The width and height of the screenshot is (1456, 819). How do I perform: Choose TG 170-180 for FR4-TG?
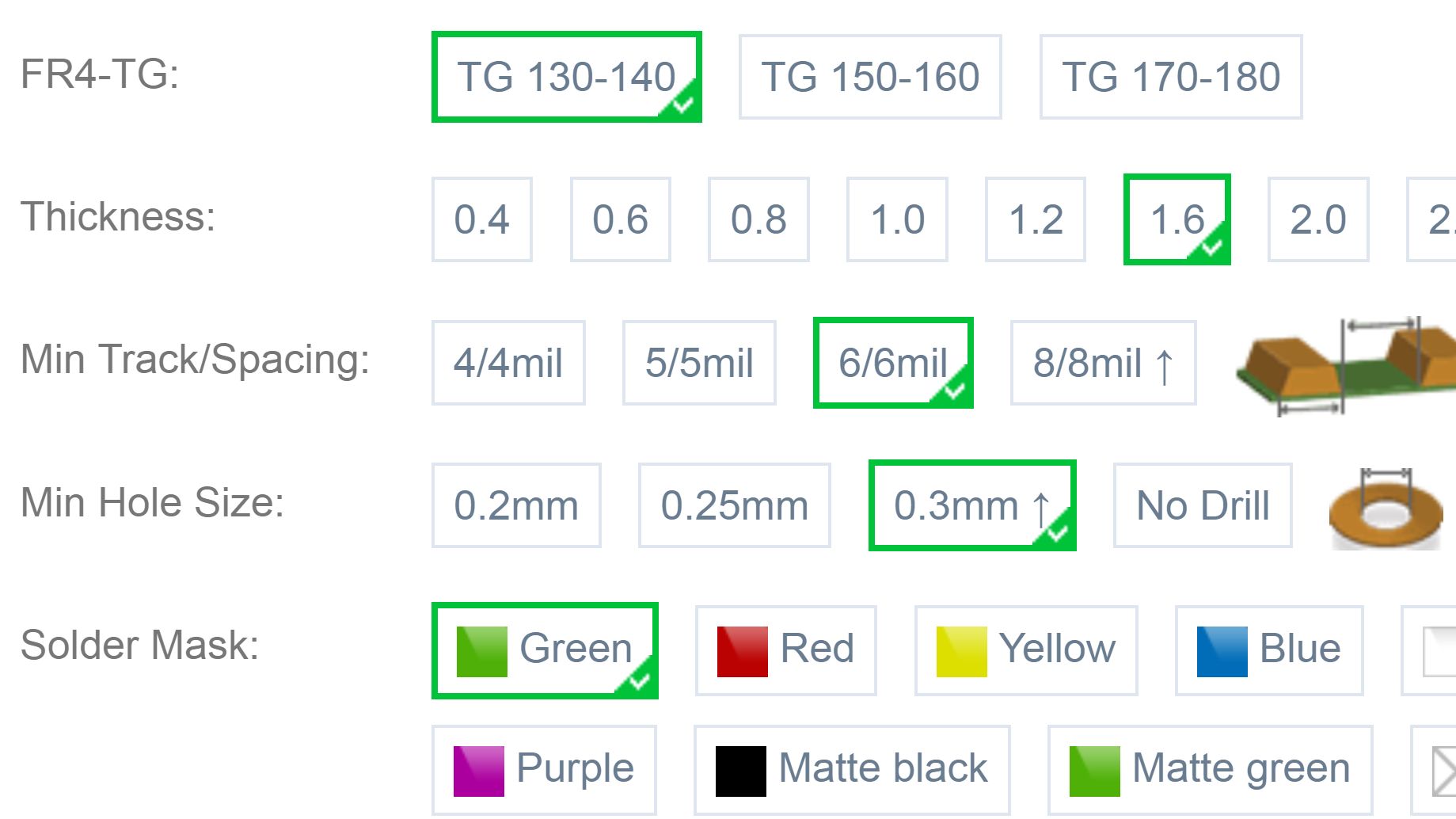[x=1171, y=77]
